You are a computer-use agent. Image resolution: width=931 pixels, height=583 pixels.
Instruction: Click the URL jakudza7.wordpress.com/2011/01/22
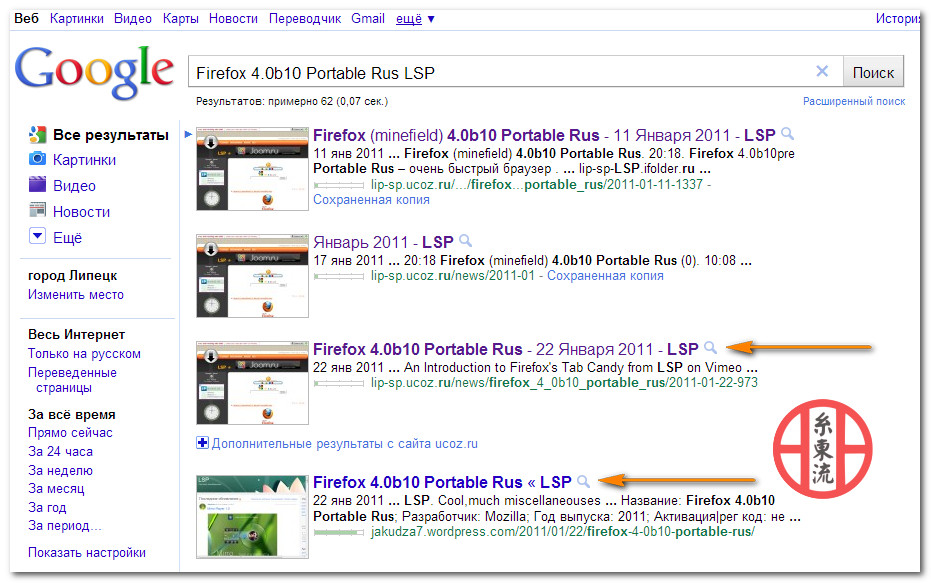click(x=562, y=531)
